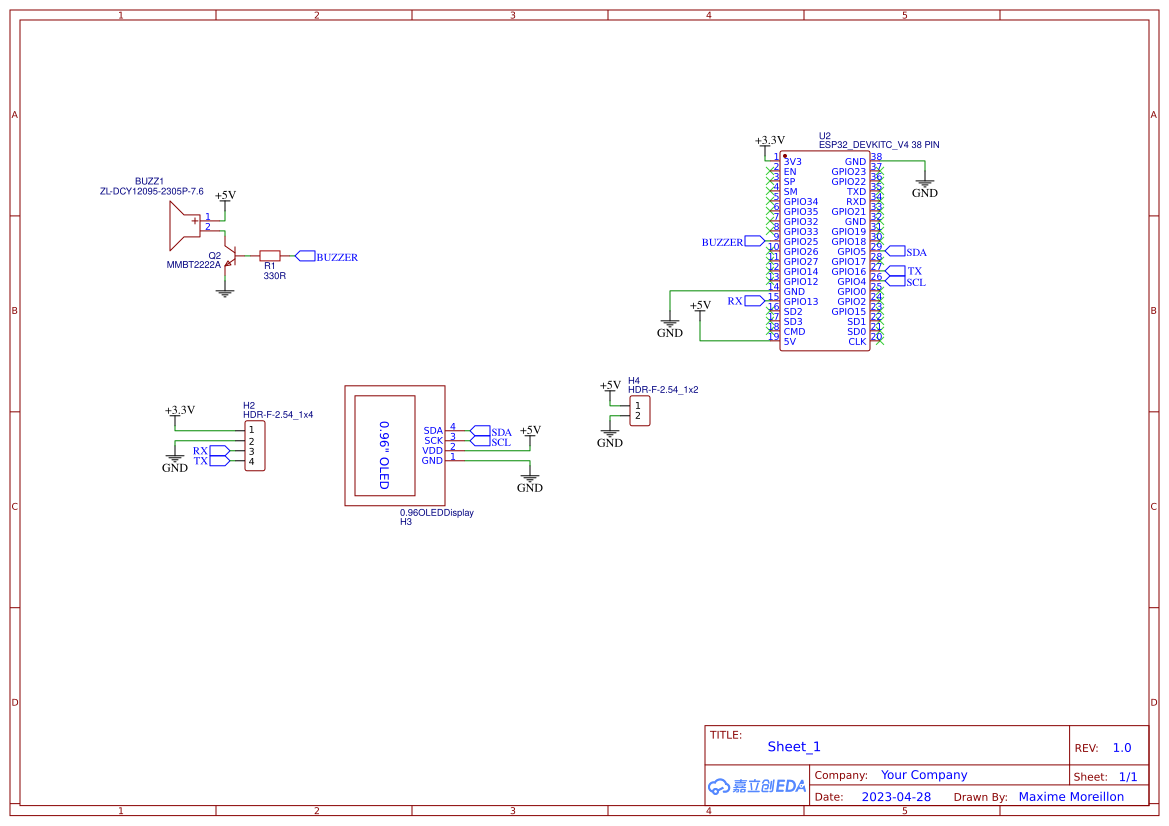
Task: Click the "HDR-F-2.54_1x4" header label
Action: pos(278,414)
